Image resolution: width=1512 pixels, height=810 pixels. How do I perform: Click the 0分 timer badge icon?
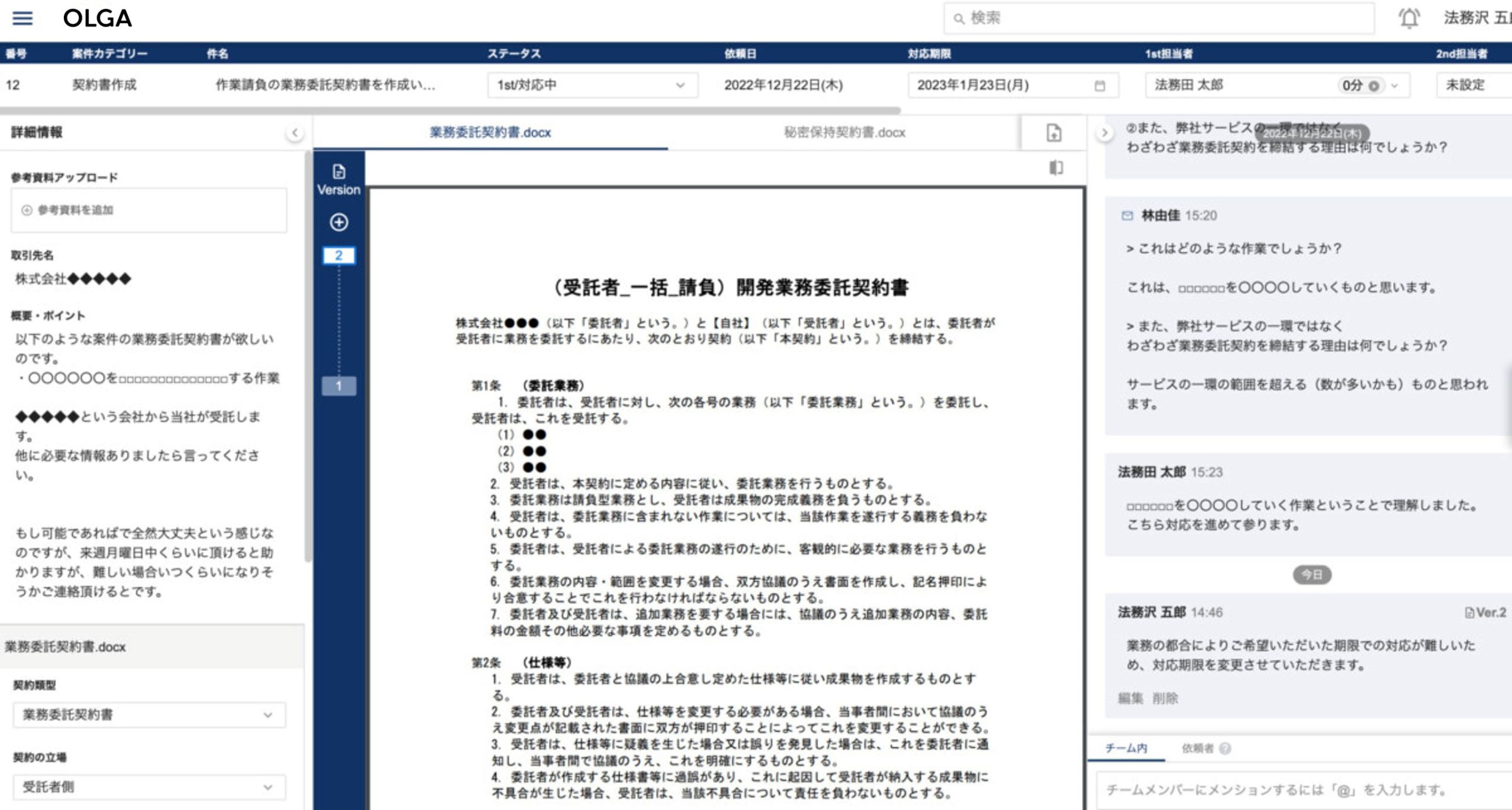[1374, 86]
